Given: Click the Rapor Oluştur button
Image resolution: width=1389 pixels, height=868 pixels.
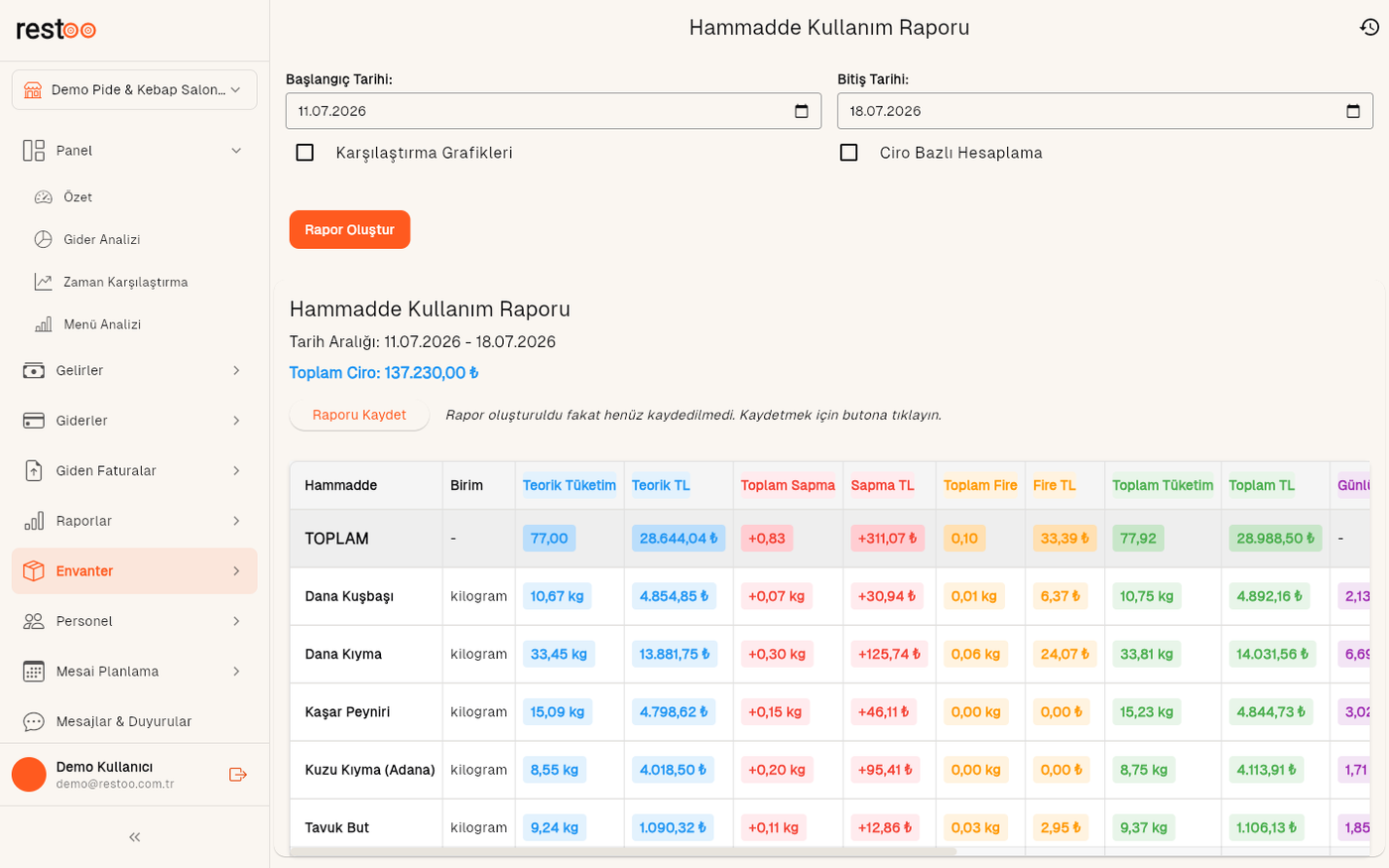Looking at the screenshot, I should (x=349, y=229).
